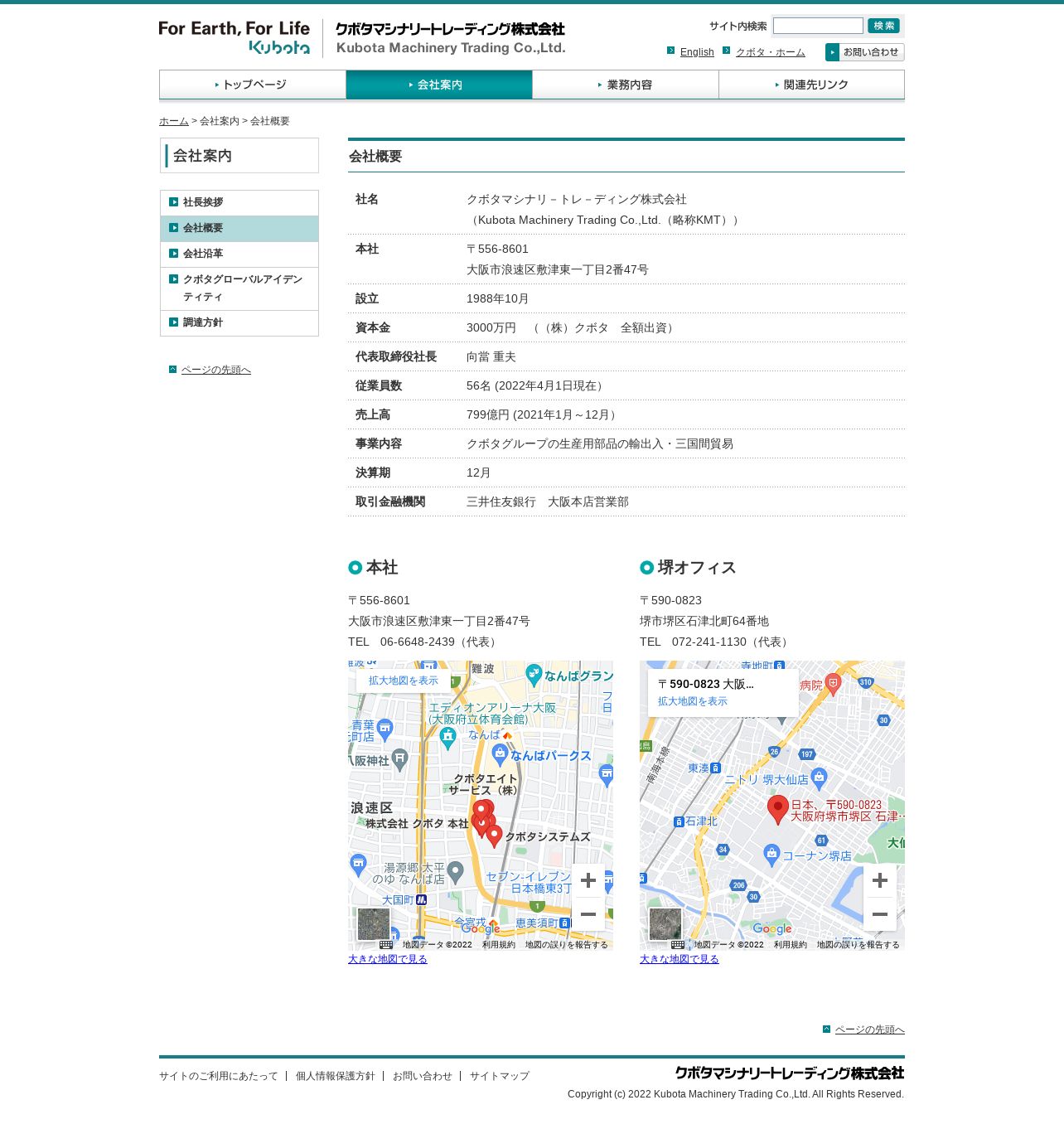Click the Google logo on the 堺オフィス map
Image resolution: width=1064 pixels, height=1124 pixels.
(x=772, y=929)
